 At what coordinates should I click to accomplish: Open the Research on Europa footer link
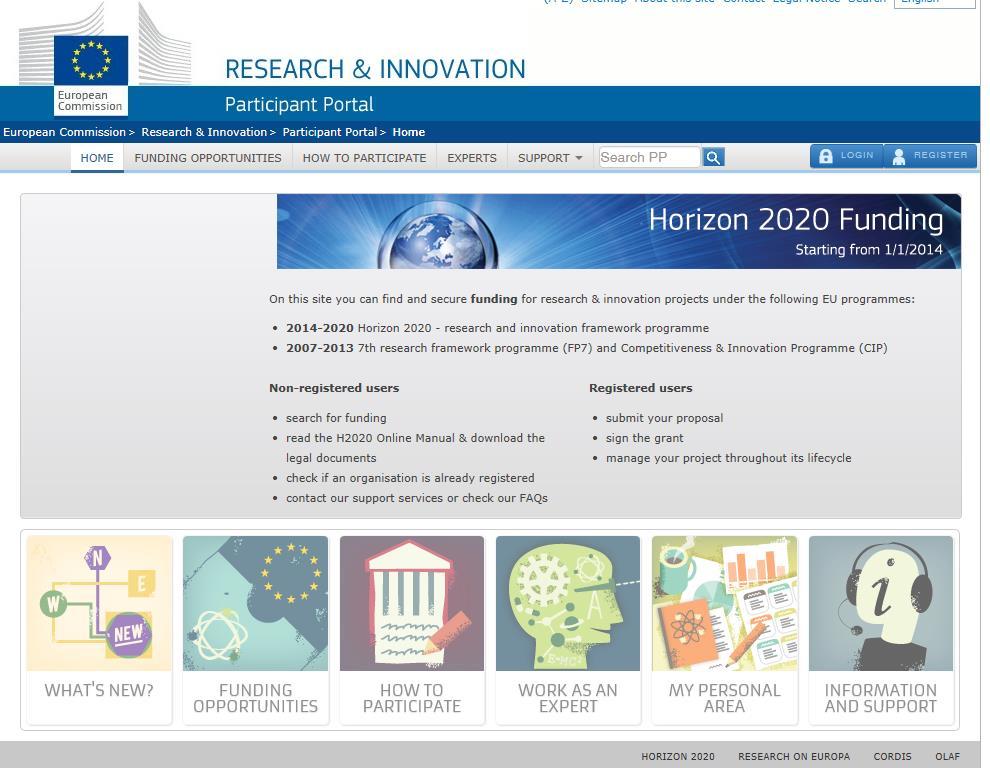[794, 757]
